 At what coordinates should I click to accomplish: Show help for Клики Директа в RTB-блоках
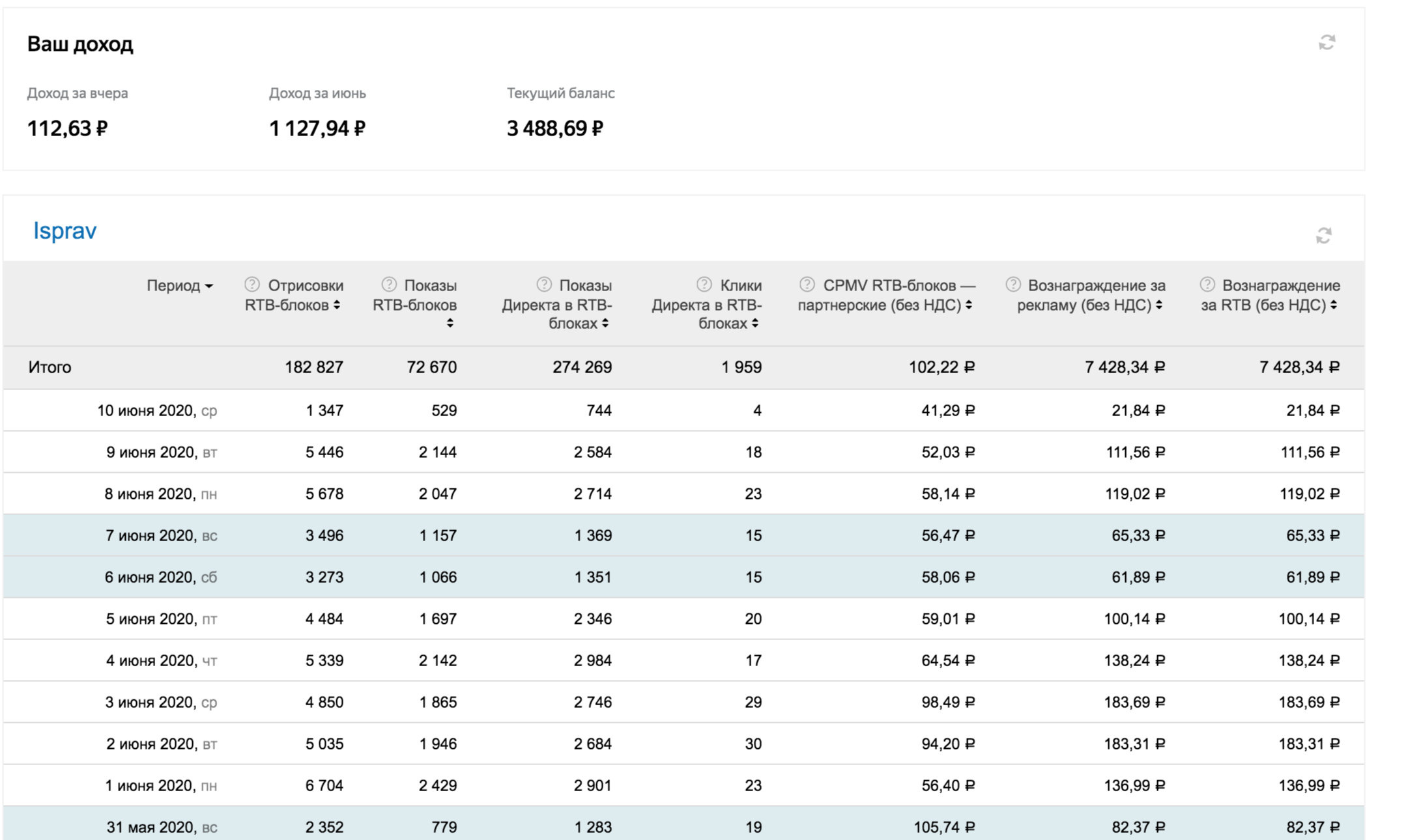tap(704, 285)
